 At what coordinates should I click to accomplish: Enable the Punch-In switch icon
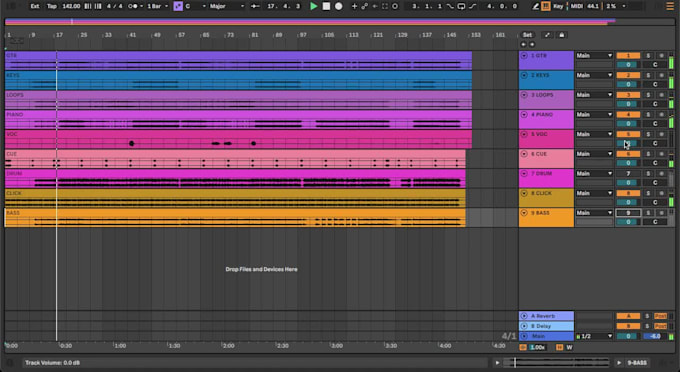(x=451, y=6)
